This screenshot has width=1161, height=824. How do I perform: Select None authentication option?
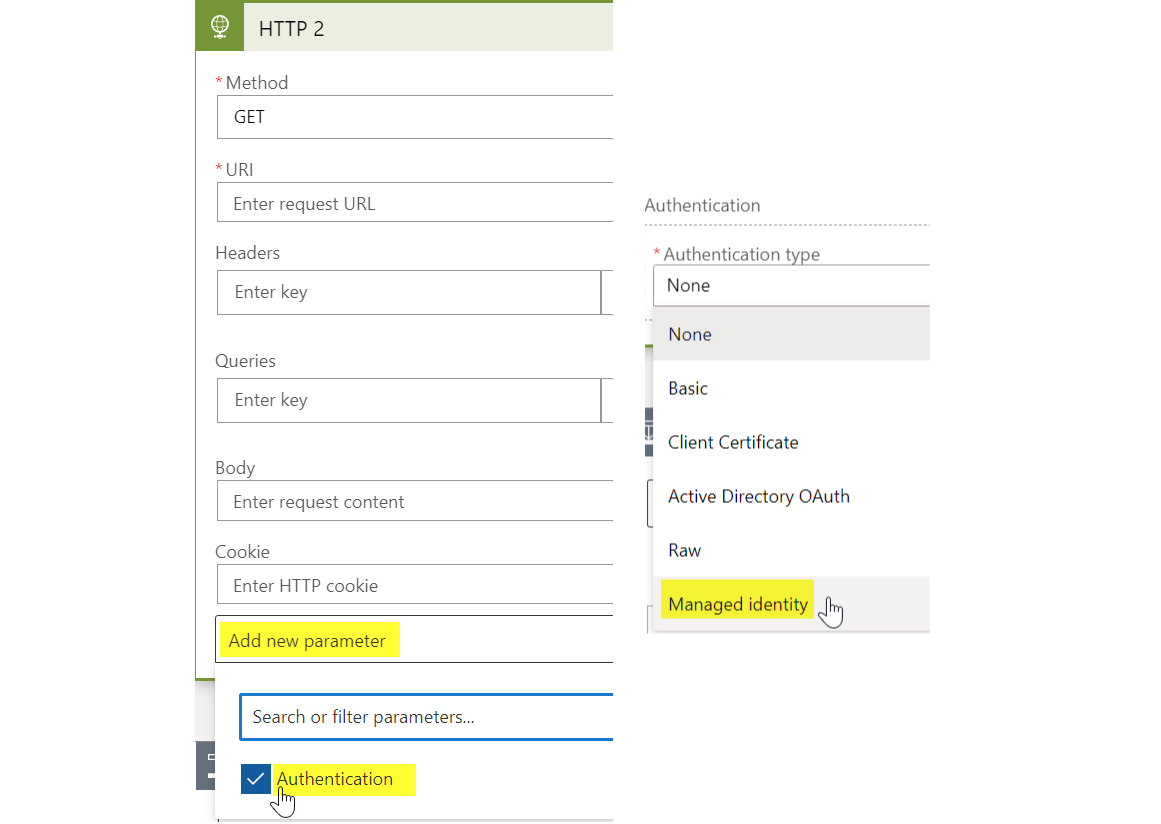791,334
